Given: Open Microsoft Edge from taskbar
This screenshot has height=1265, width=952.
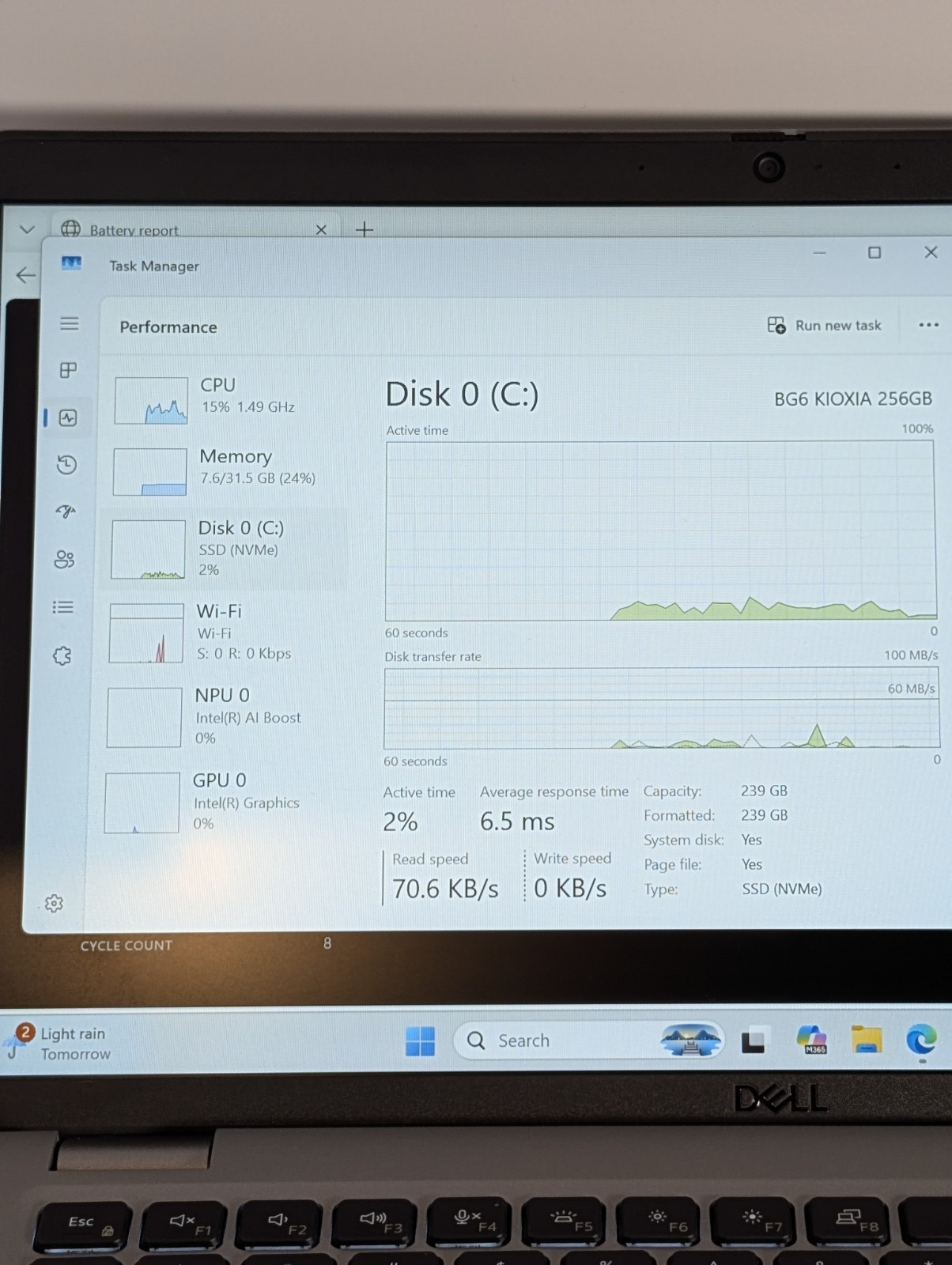Looking at the screenshot, I should (921, 1040).
